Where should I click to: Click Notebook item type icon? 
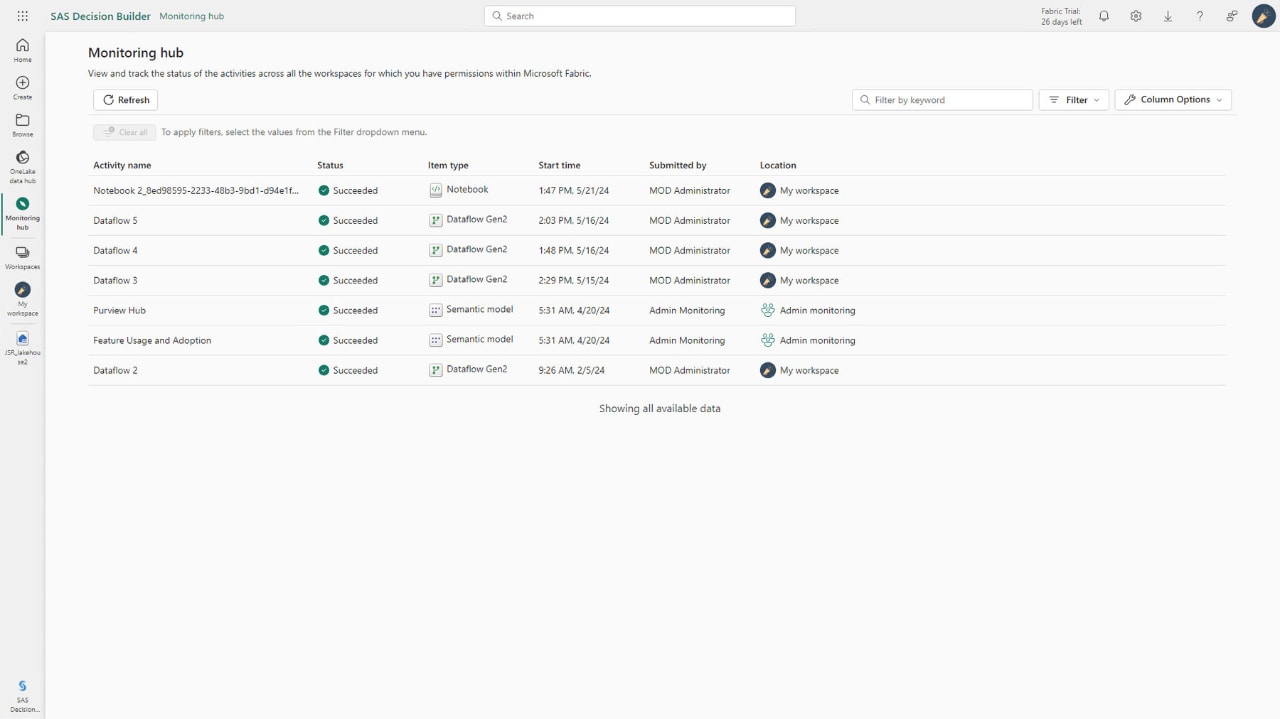tap(435, 190)
